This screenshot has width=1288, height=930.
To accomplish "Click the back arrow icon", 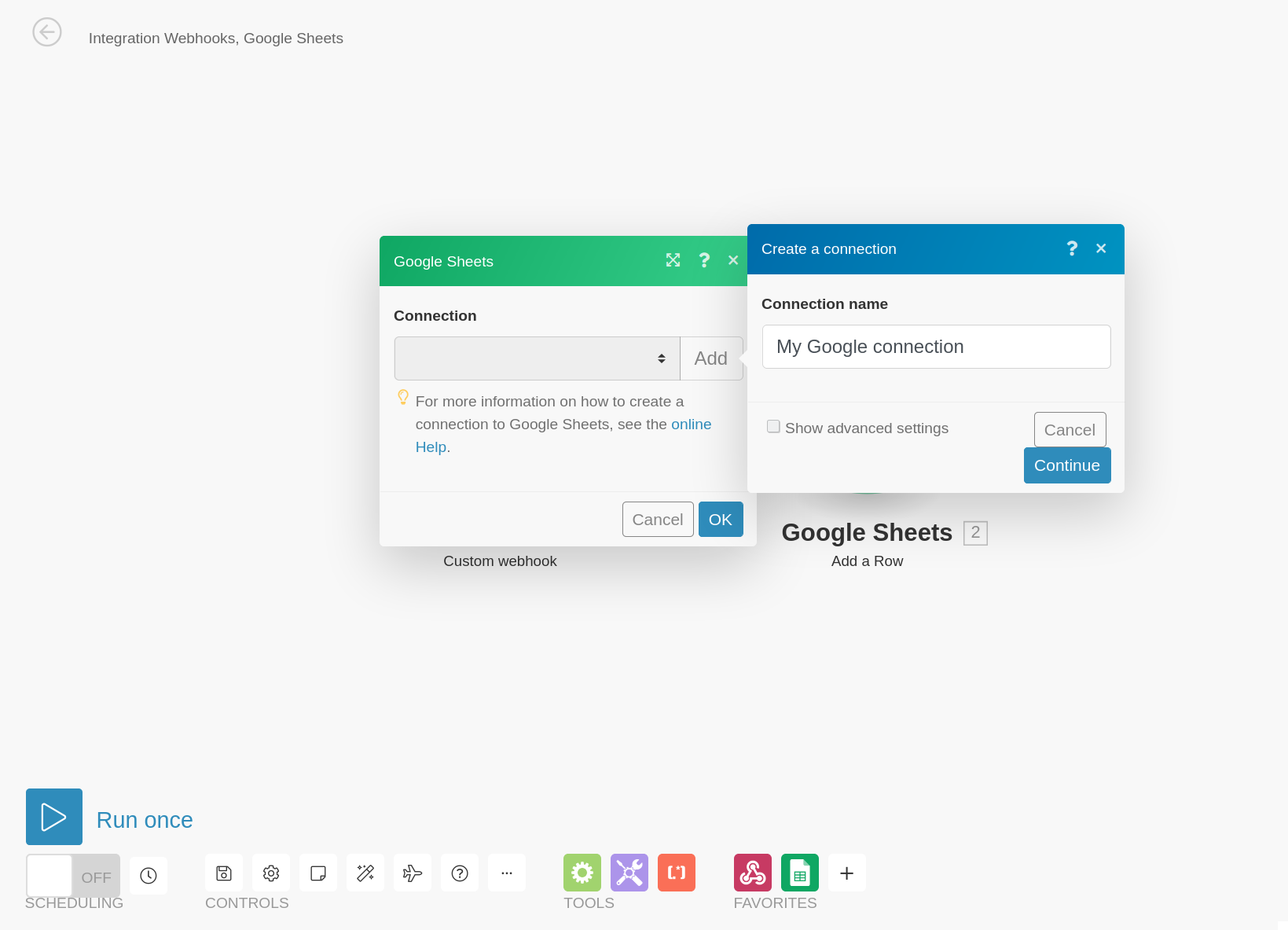I will point(47,32).
